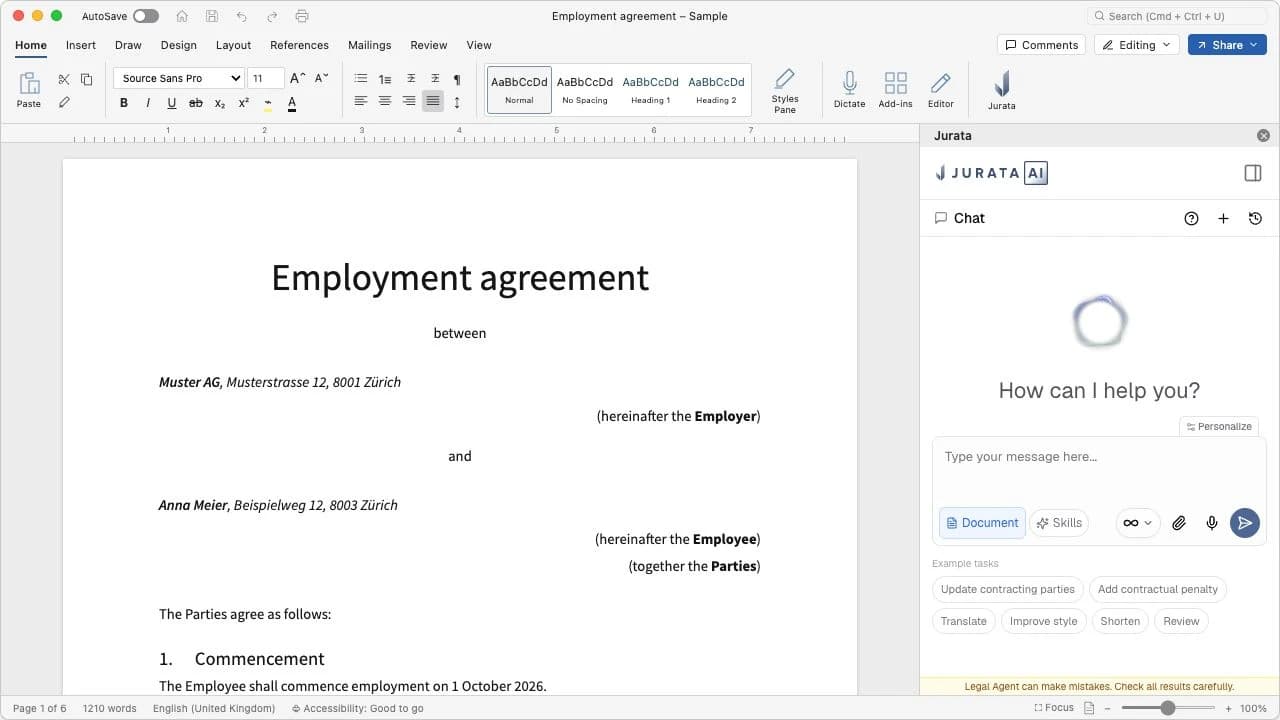Toggle the AutoSave switch
The image size is (1280, 720).
point(145,16)
